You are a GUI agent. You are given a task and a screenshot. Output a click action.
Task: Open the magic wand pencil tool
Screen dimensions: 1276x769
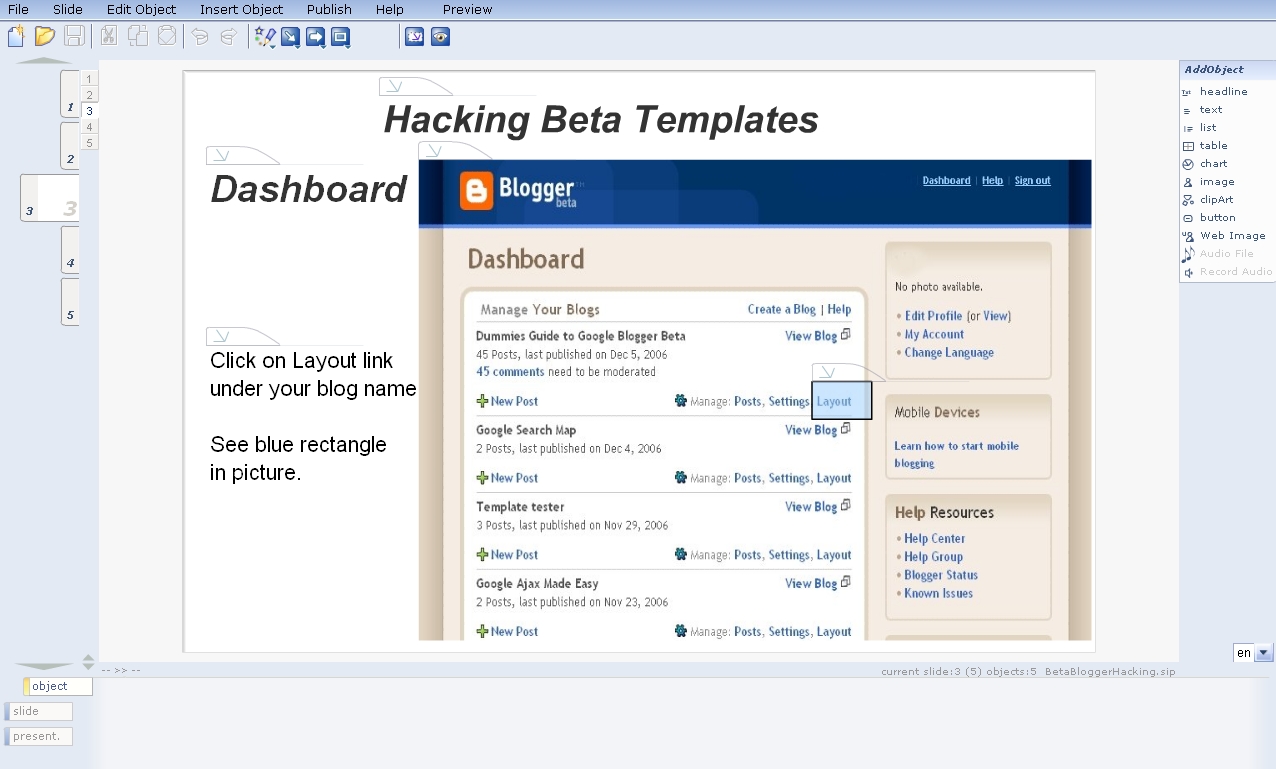265,37
